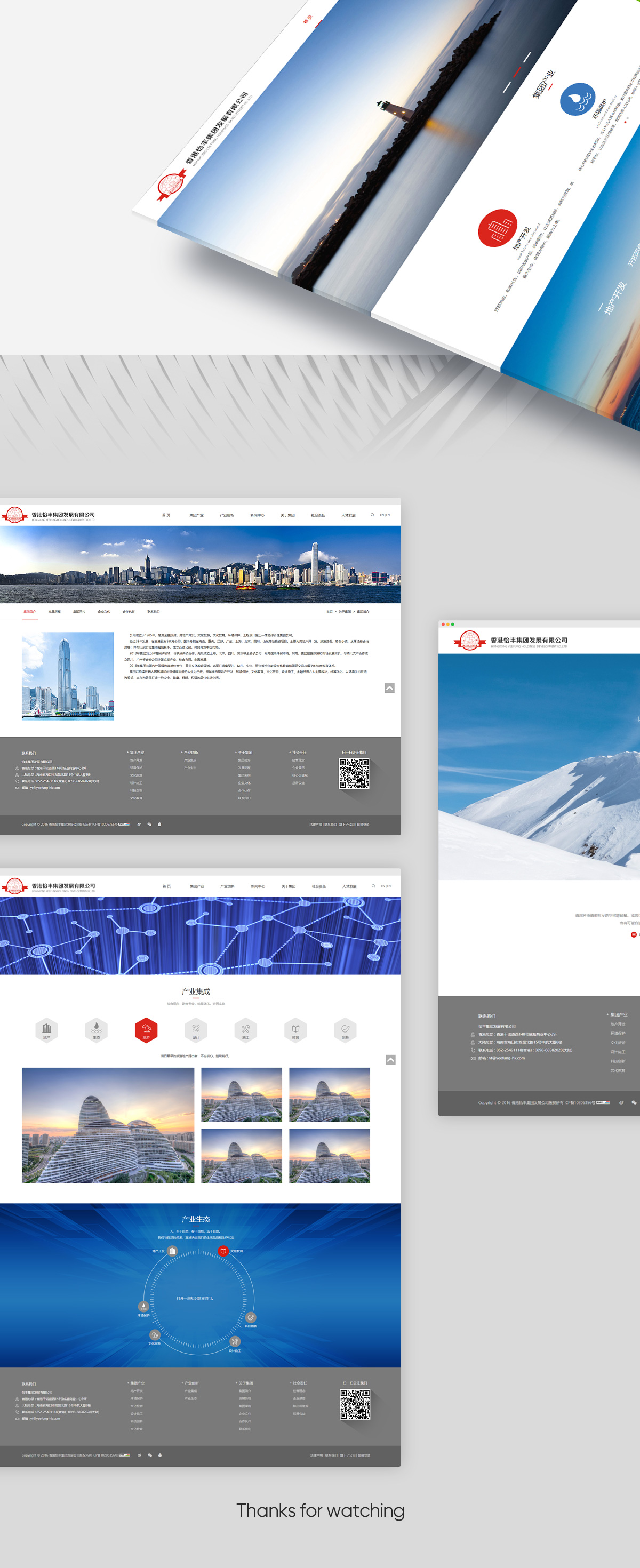The height and width of the screenshot is (1568, 640).
Task: Open 新闻中心 menu on network-banner page
Action: pos(258,886)
